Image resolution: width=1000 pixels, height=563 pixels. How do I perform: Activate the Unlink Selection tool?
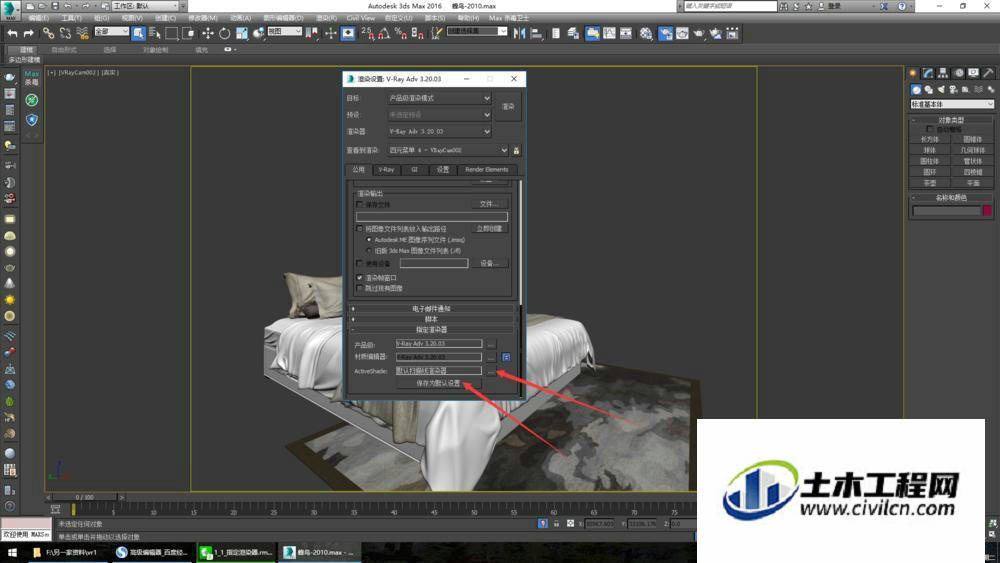click(65, 33)
